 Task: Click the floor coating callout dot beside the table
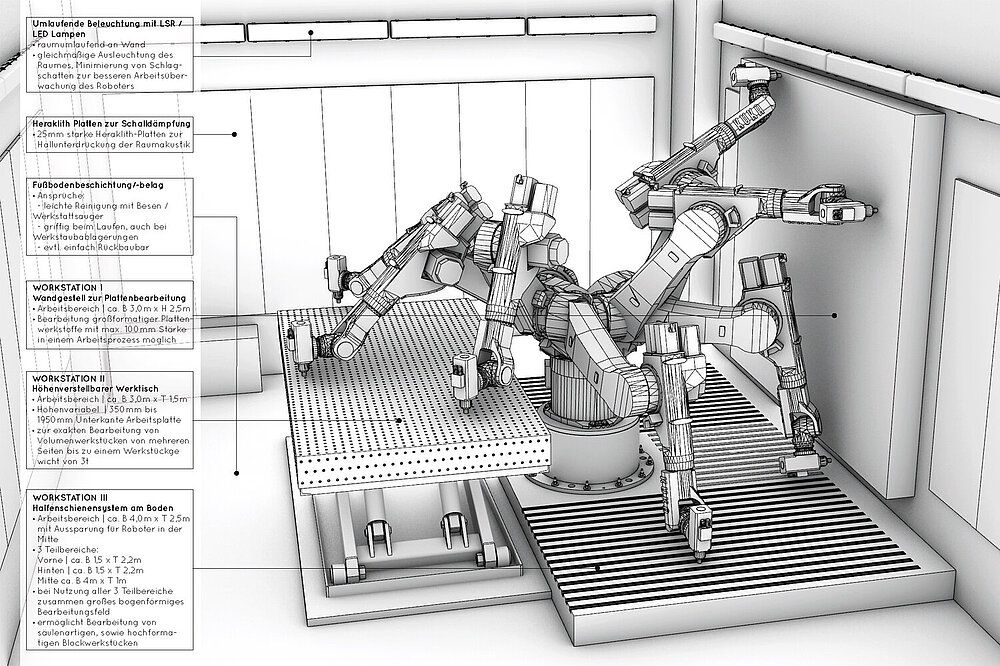(x=236, y=473)
